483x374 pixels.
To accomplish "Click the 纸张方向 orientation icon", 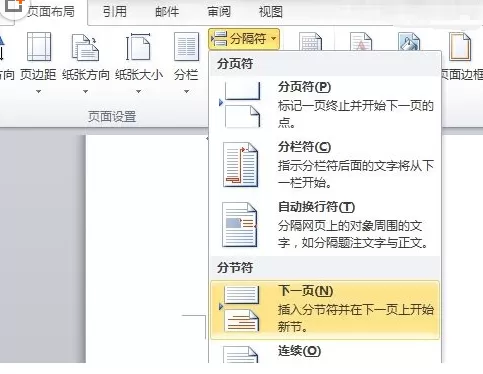I will pos(85,48).
